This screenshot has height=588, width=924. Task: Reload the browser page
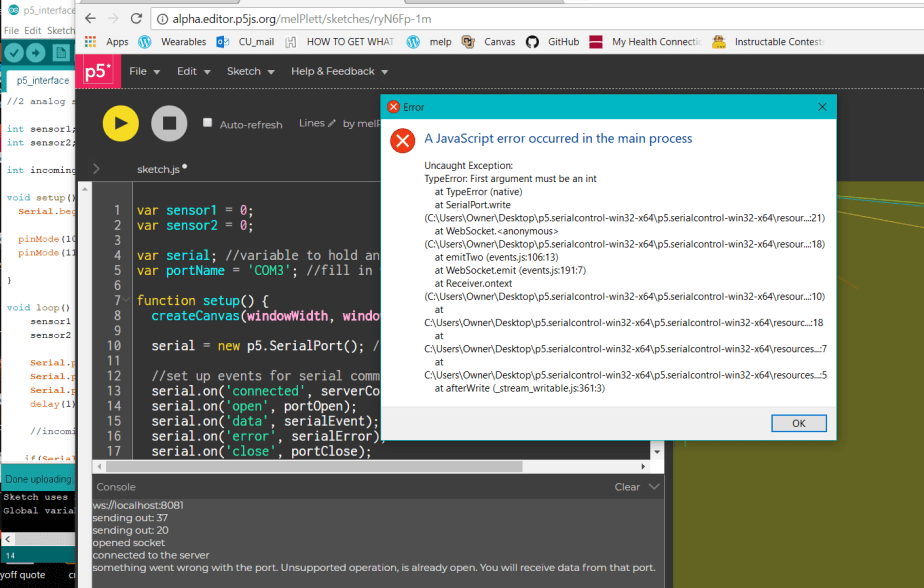click(x=137, y=18)
